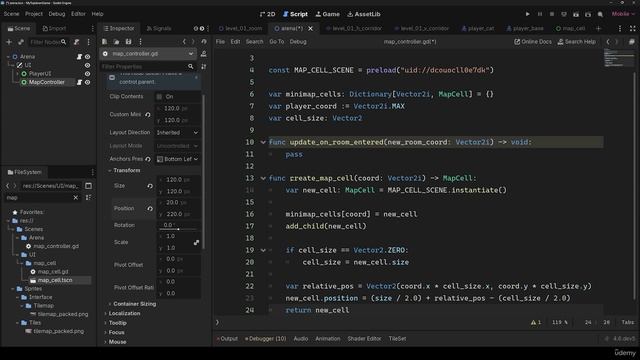Reset Anchors Preset property

coord(148,159)
